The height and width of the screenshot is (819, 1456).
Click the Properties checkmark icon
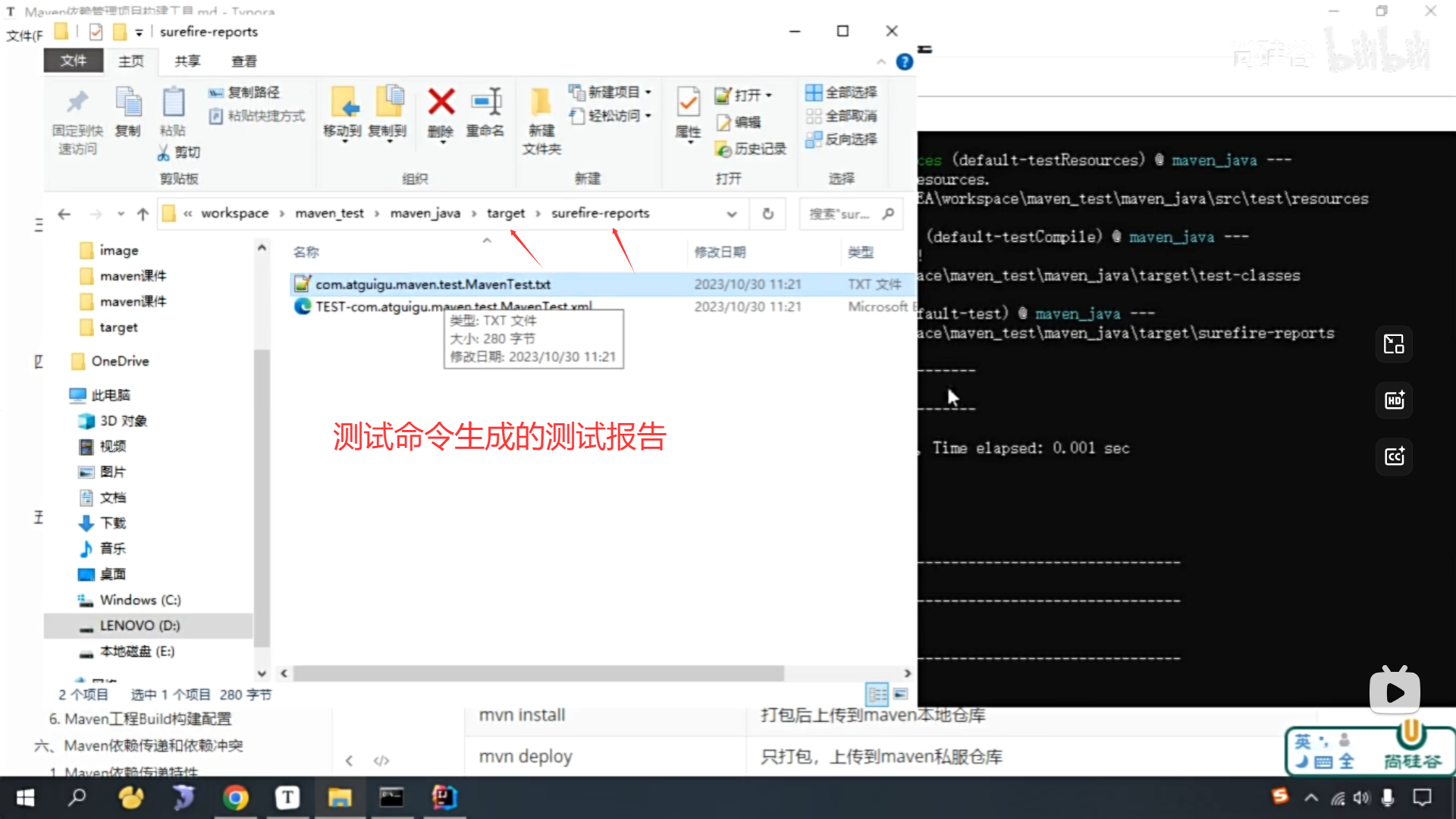tap(688, 102)
